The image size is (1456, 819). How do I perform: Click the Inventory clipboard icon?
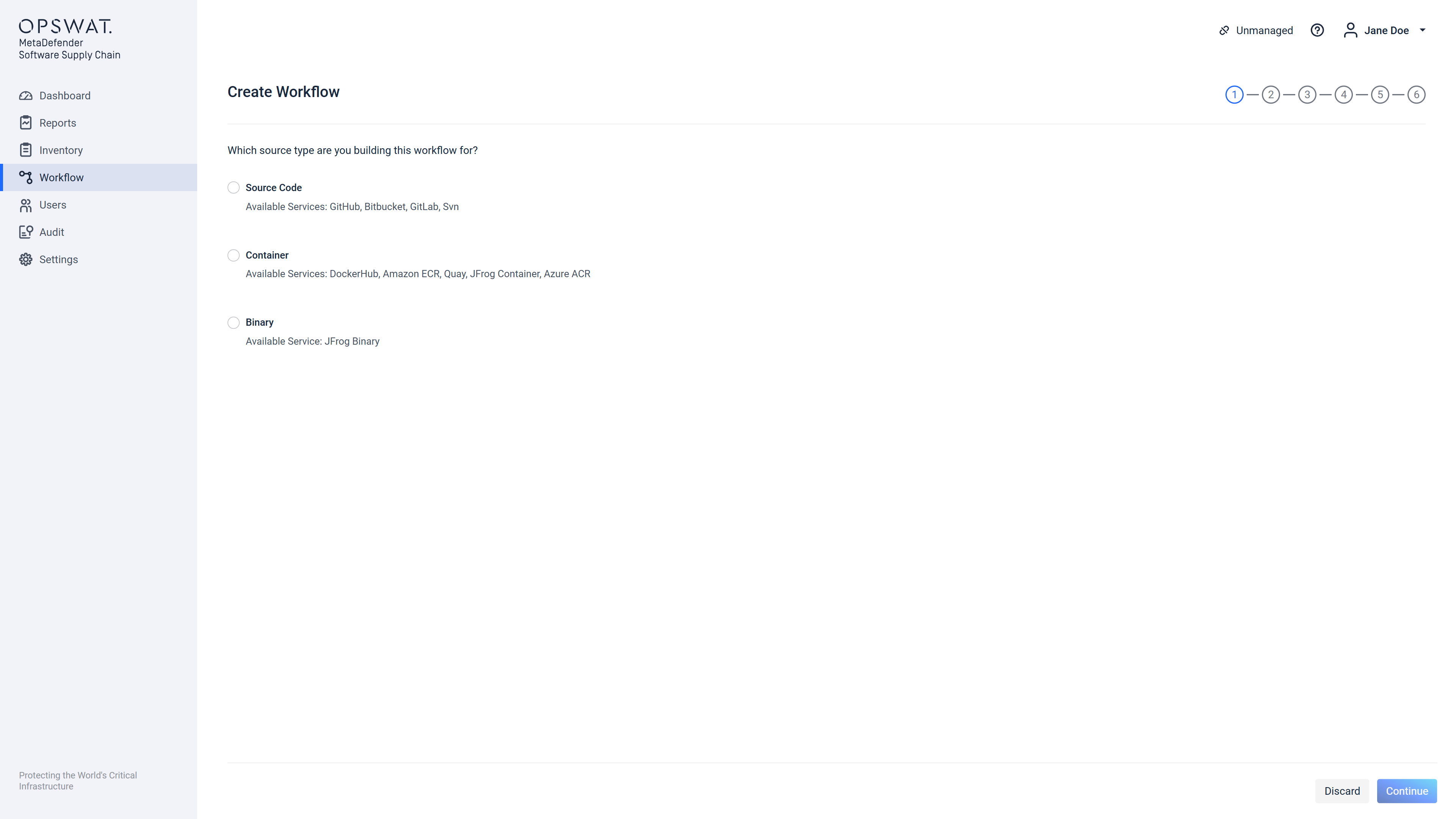(x=25, y=150)
